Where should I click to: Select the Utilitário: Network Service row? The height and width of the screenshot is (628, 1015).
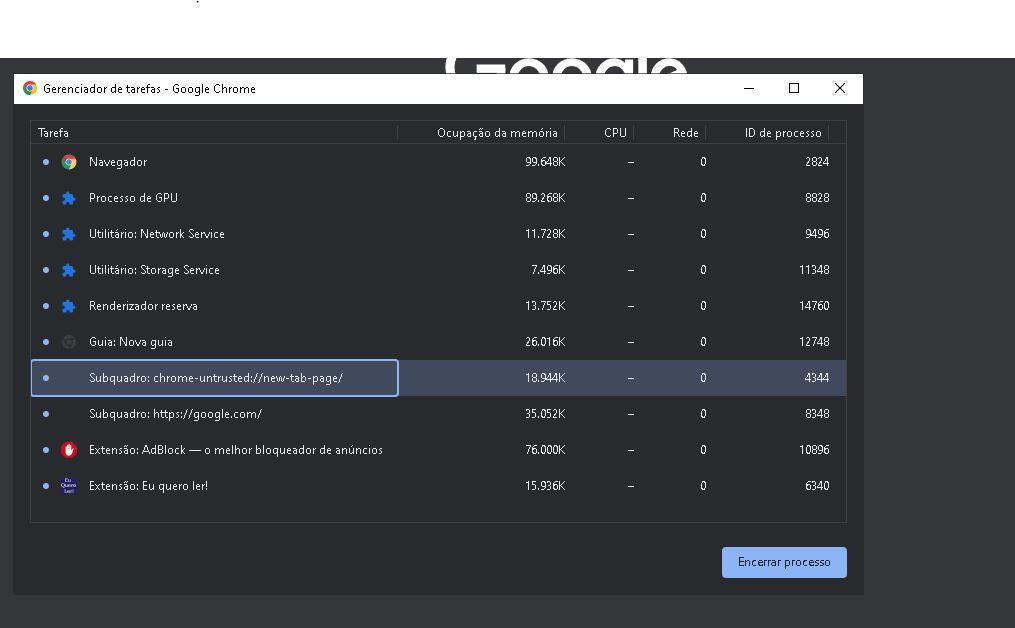[438, 234]
